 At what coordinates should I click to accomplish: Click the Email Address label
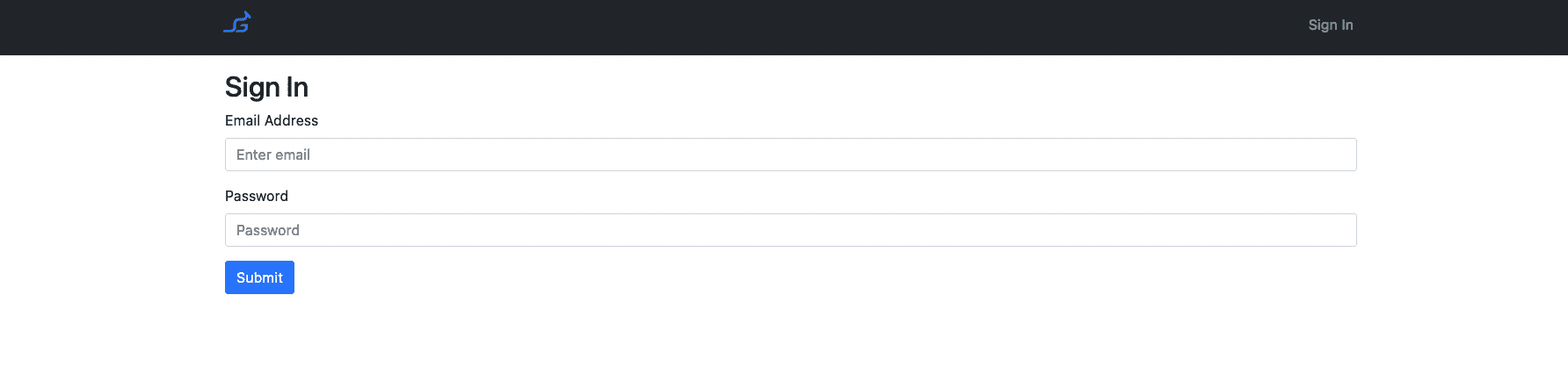point(272,120)
